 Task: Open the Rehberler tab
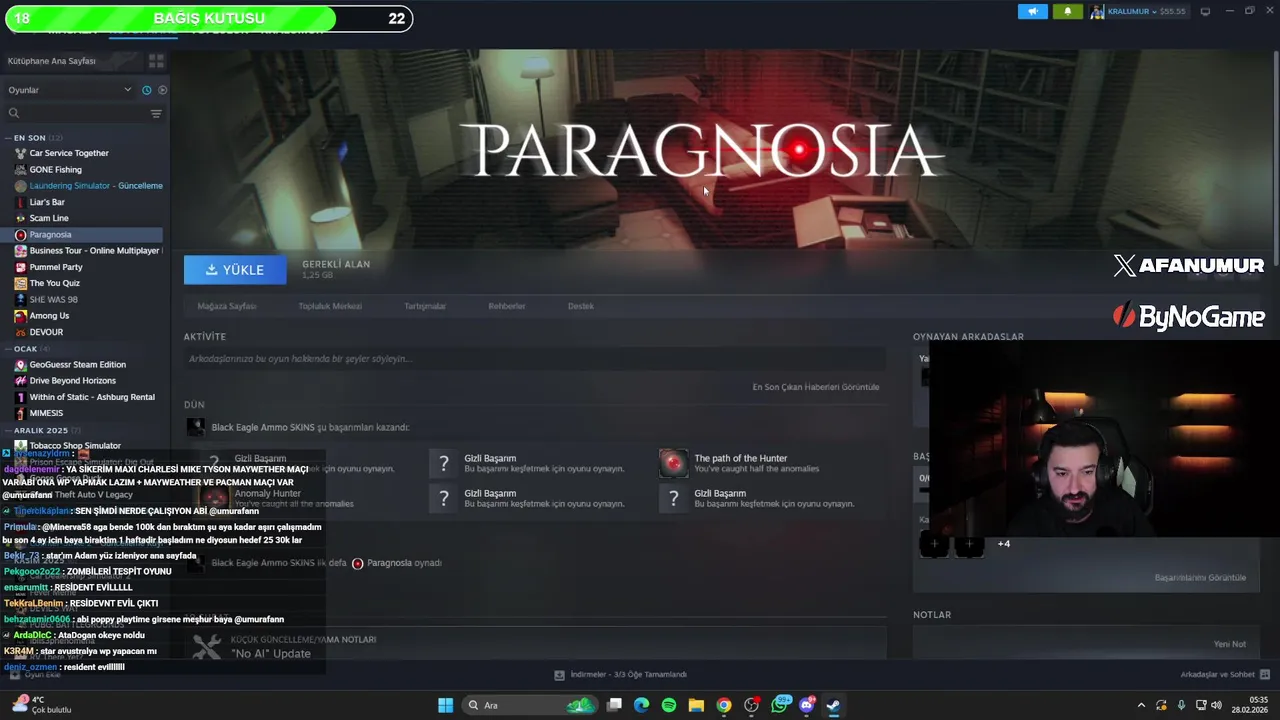507,306
